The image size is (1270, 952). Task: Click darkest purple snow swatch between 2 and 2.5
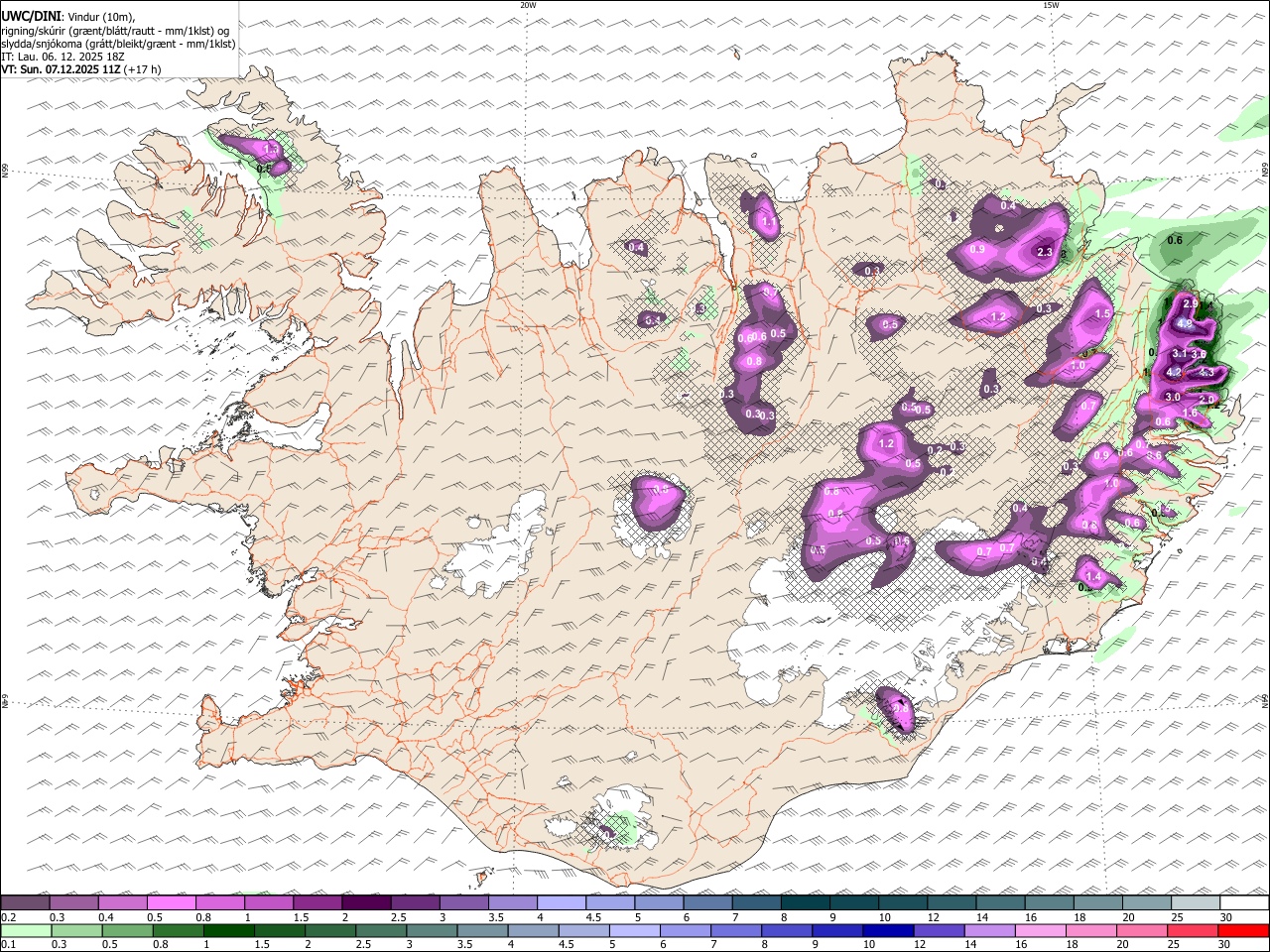(366, 902)
